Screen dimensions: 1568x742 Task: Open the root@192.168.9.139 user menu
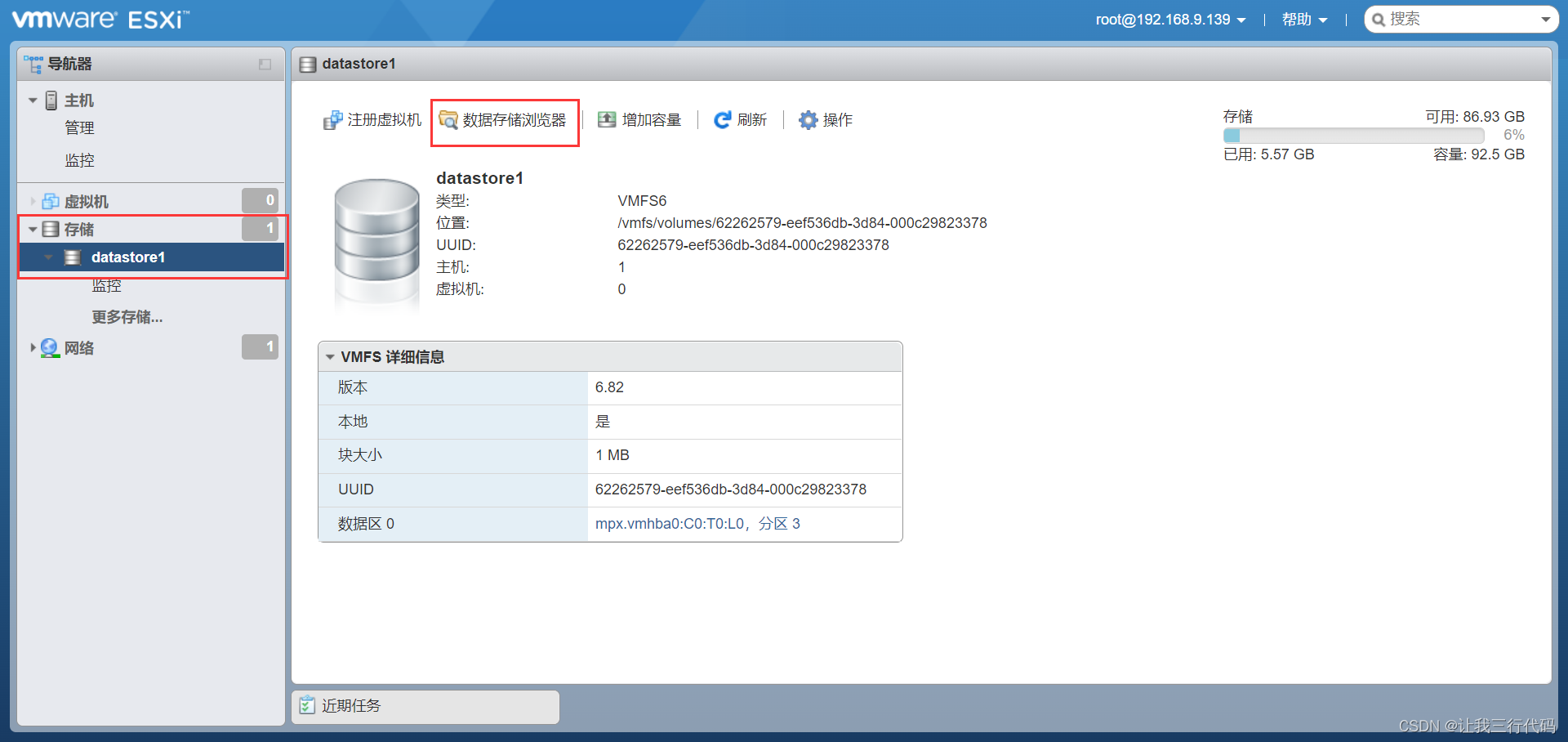click(x=1170, y=20)
